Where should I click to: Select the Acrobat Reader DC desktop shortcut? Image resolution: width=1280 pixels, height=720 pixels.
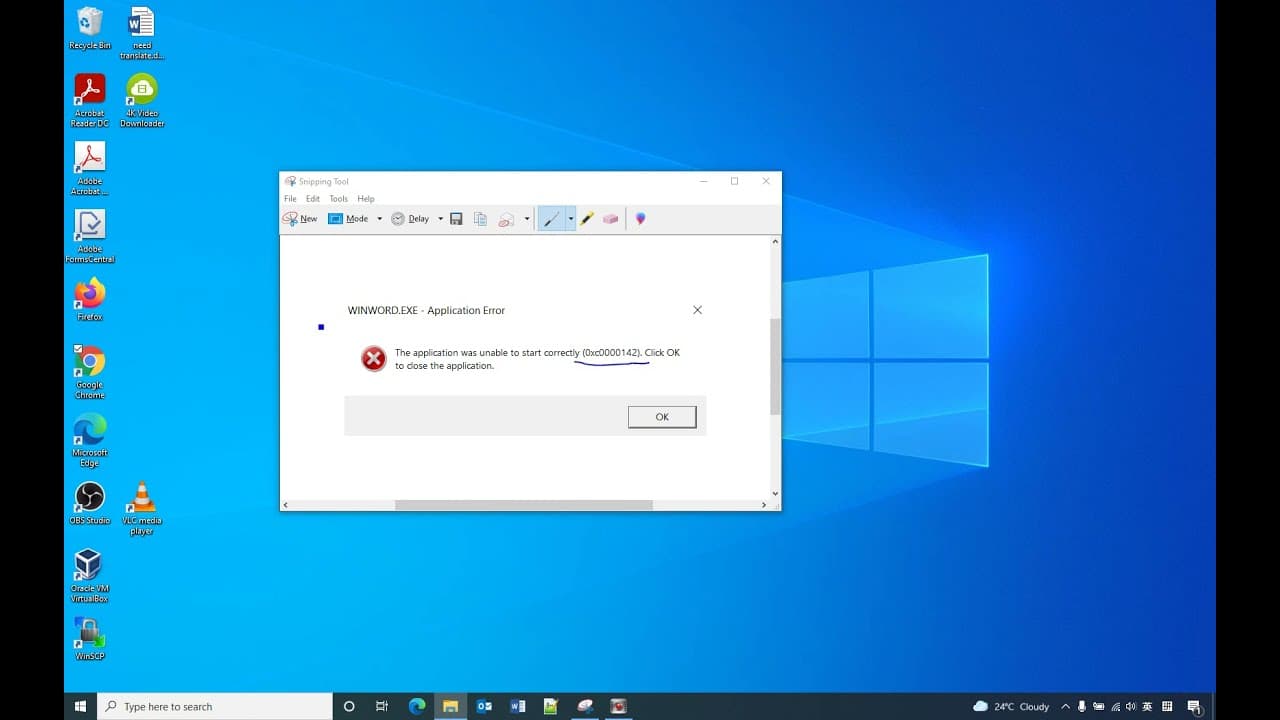pyautogui.click(x=90, y=100)
